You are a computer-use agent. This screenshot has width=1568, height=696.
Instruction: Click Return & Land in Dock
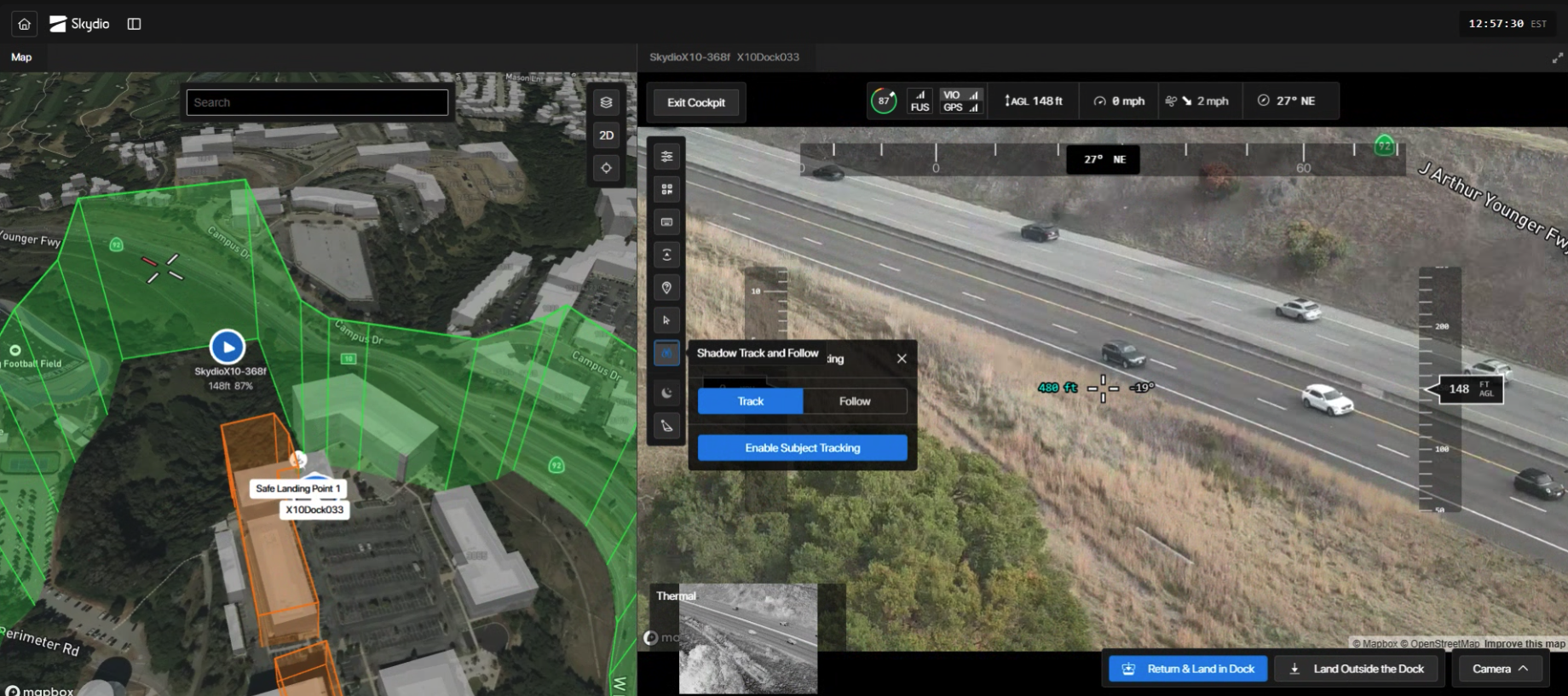[1189, 669]
